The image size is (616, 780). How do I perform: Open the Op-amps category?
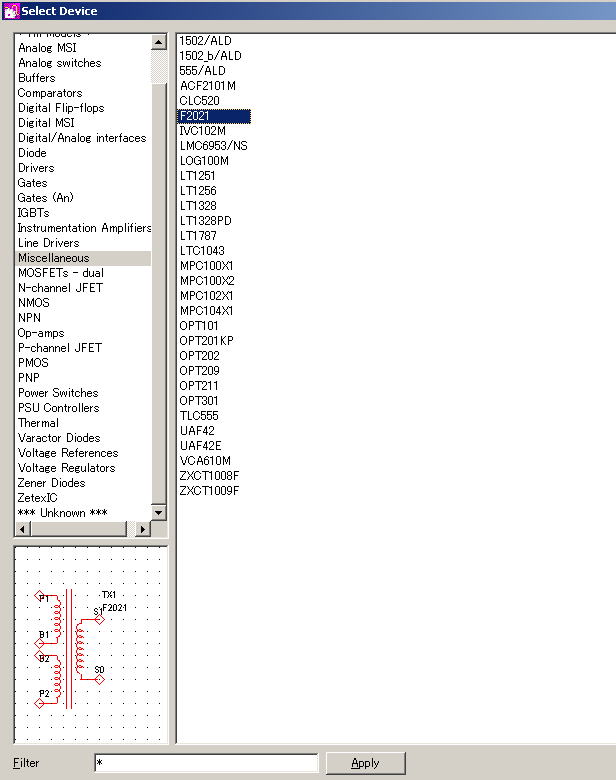pos(41,333)
